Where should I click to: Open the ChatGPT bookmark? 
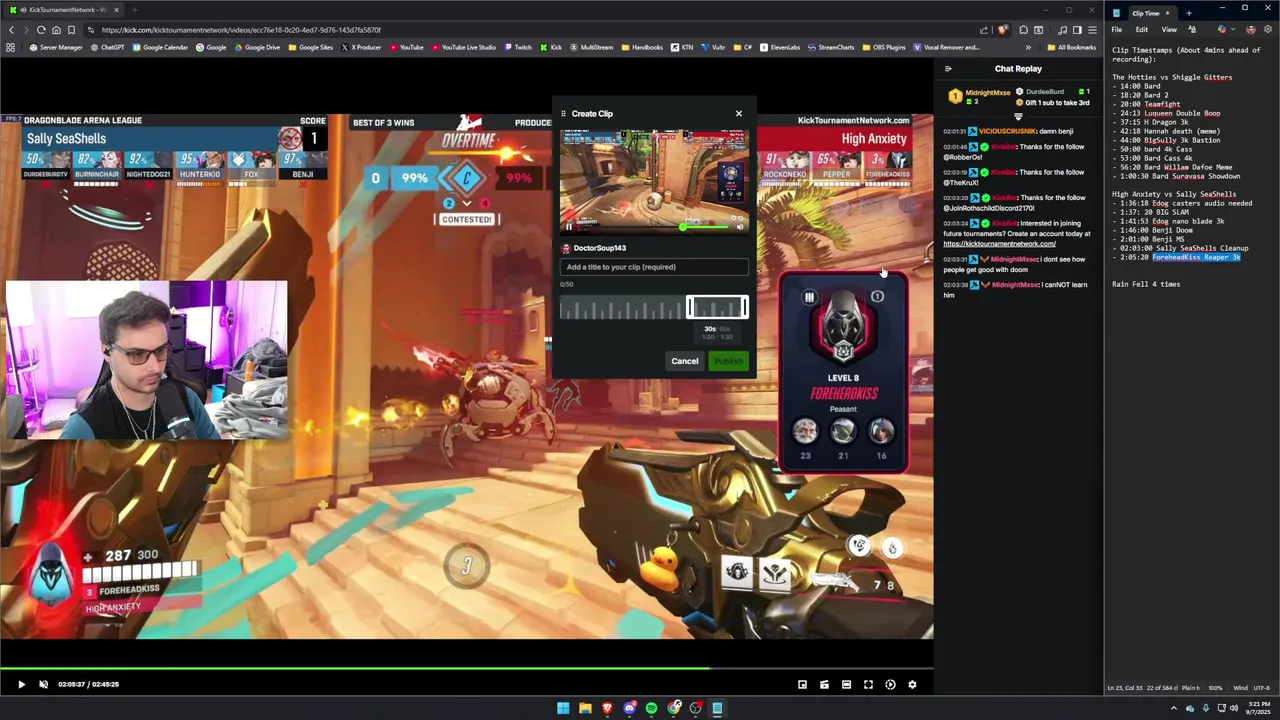point(107,47)
